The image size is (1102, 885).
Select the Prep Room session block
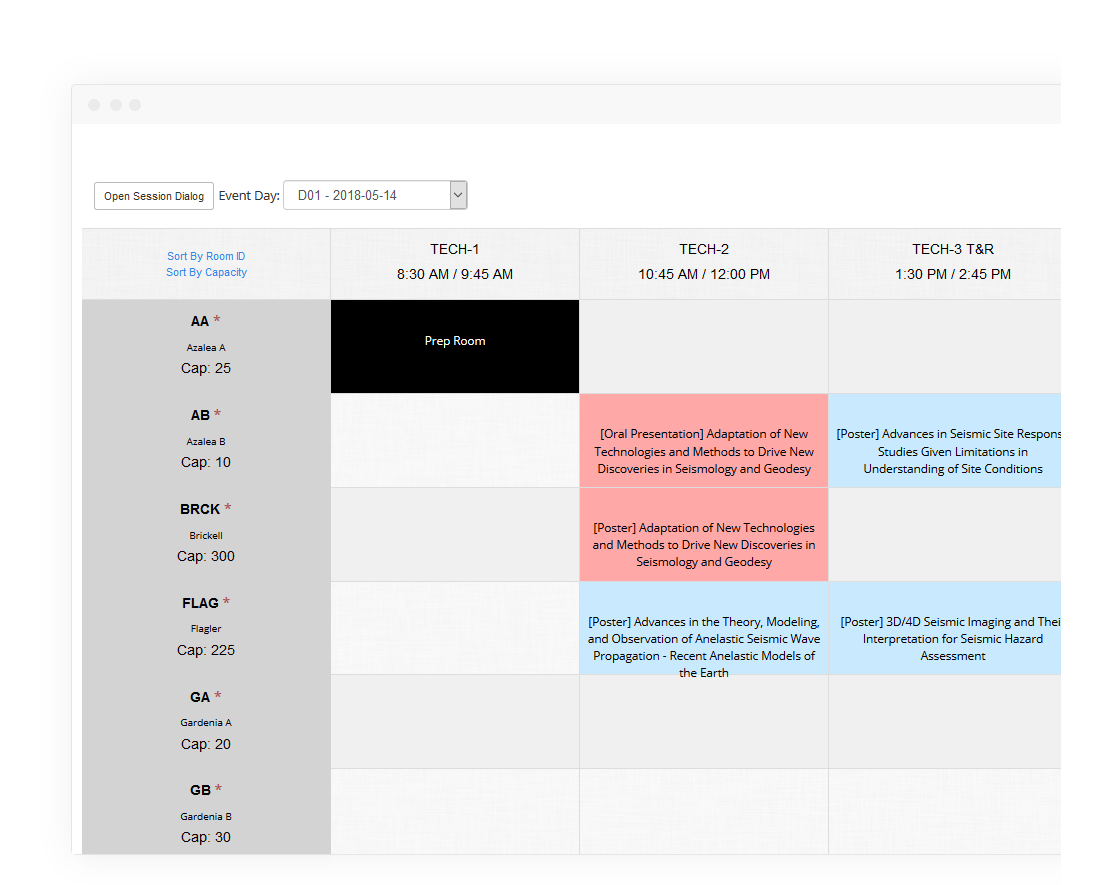click(455, 347)
